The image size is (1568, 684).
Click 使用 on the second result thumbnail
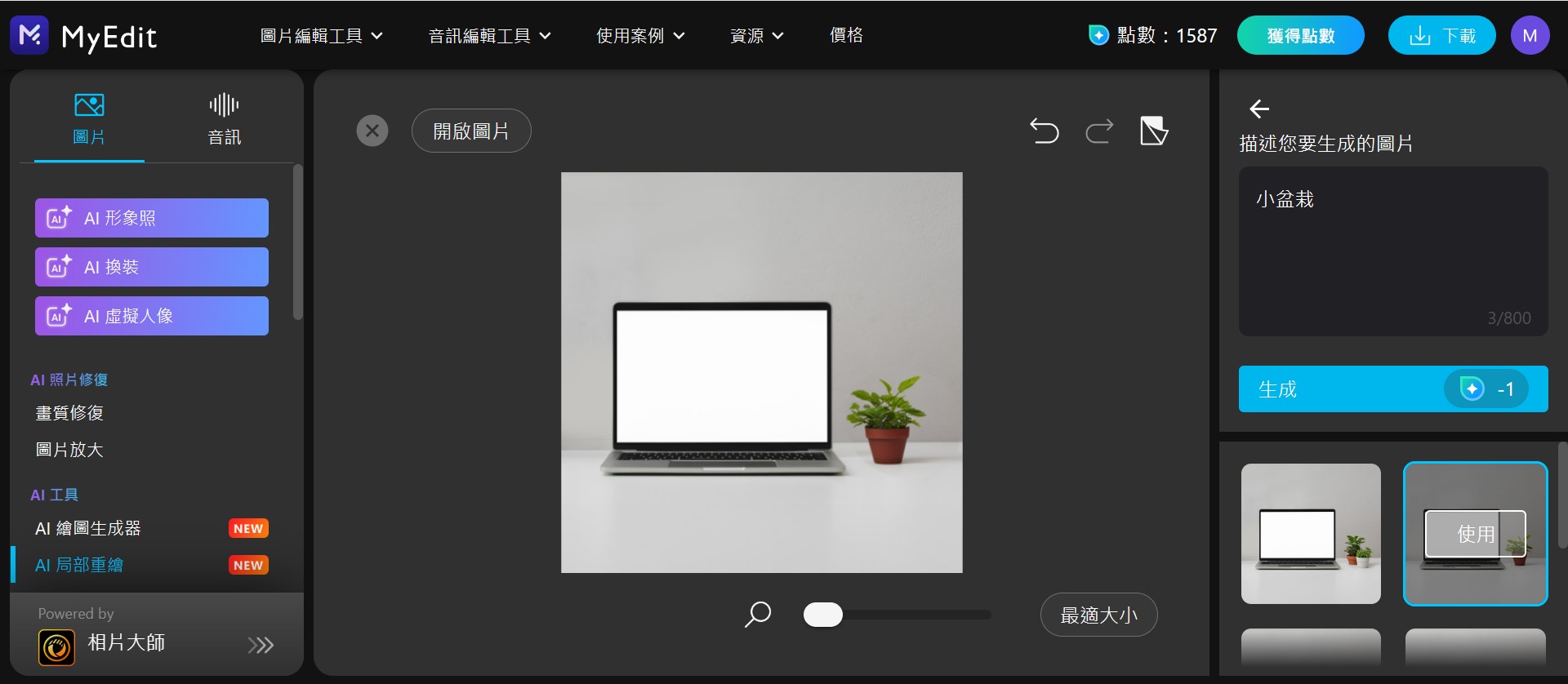pos(1475,534)
